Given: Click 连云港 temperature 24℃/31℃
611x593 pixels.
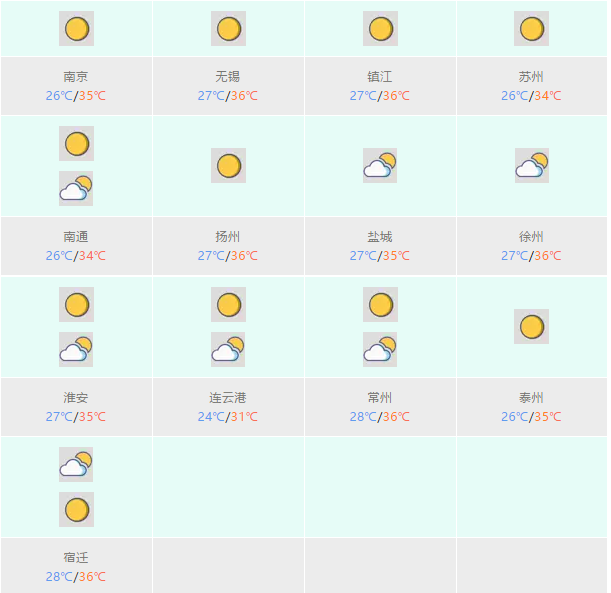Looking at the screenshot, I should (x=228, y=417).
